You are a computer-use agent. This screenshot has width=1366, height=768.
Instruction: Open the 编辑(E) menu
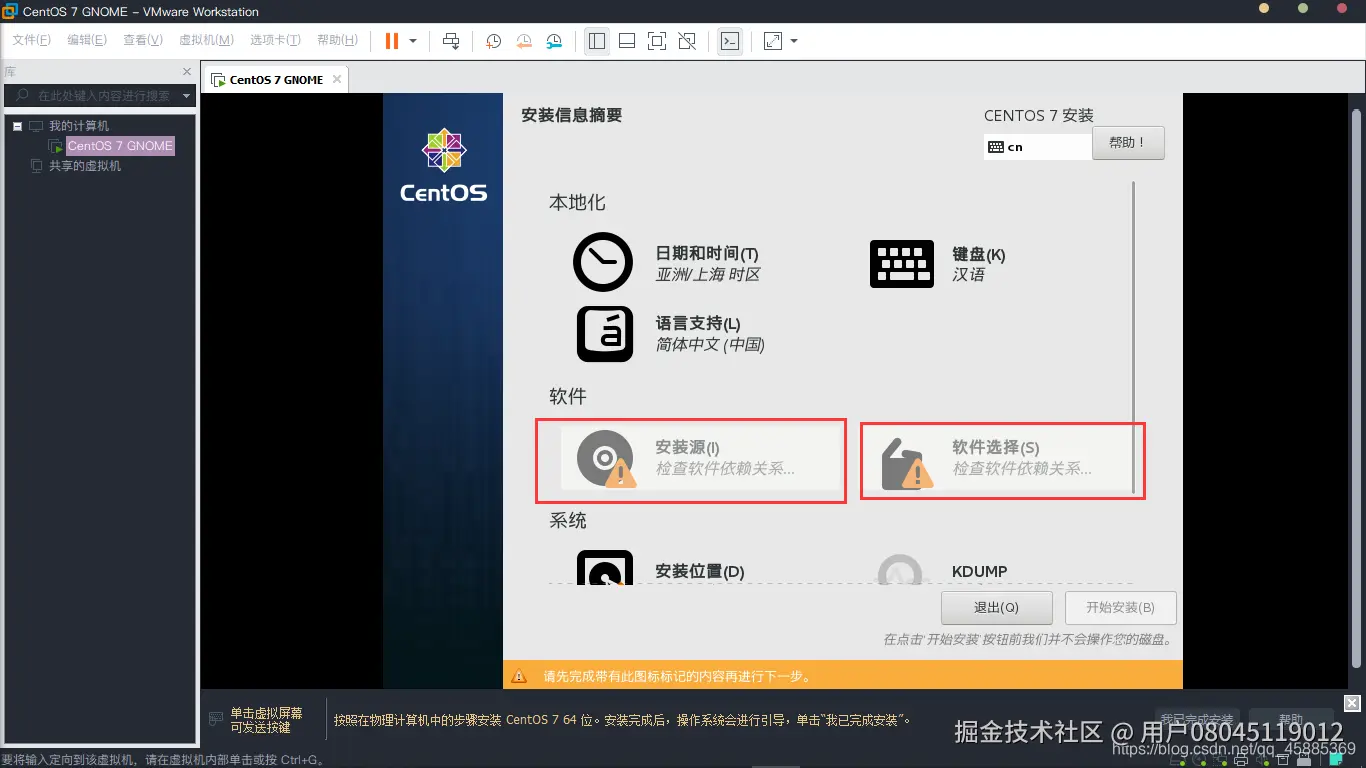click(87, 40)
